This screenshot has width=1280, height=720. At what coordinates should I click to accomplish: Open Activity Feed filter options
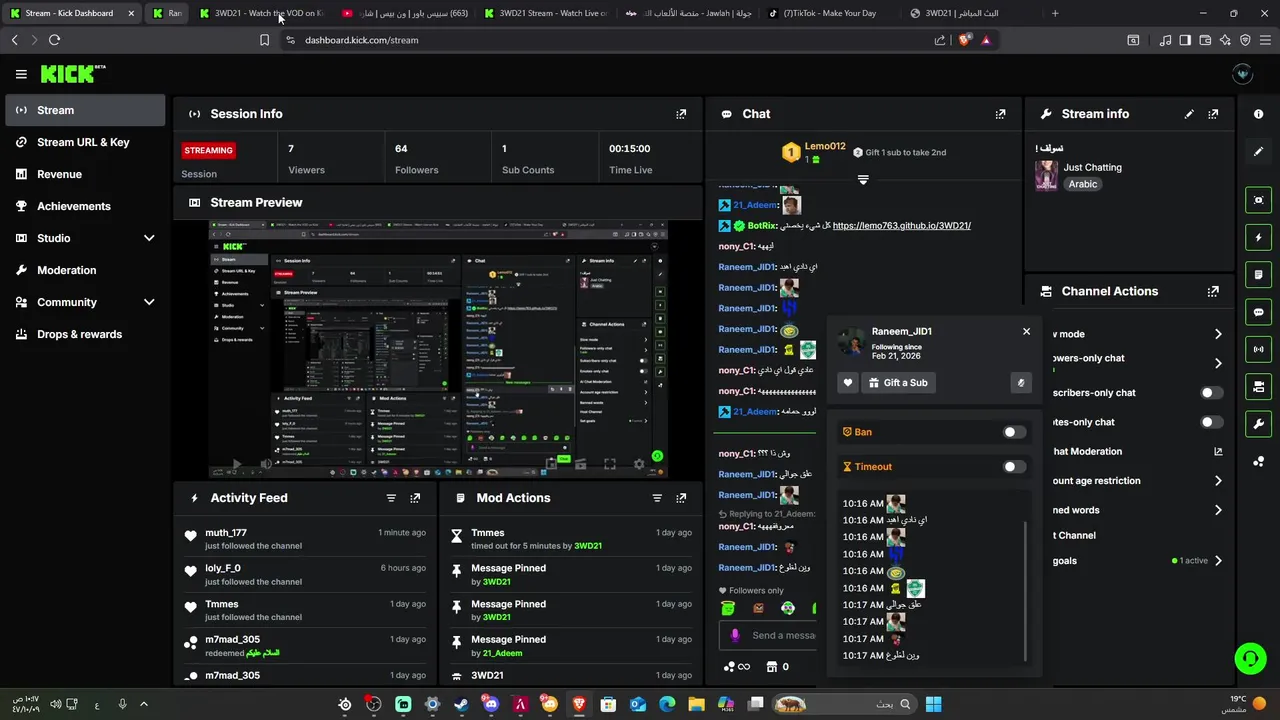(391, 498)
